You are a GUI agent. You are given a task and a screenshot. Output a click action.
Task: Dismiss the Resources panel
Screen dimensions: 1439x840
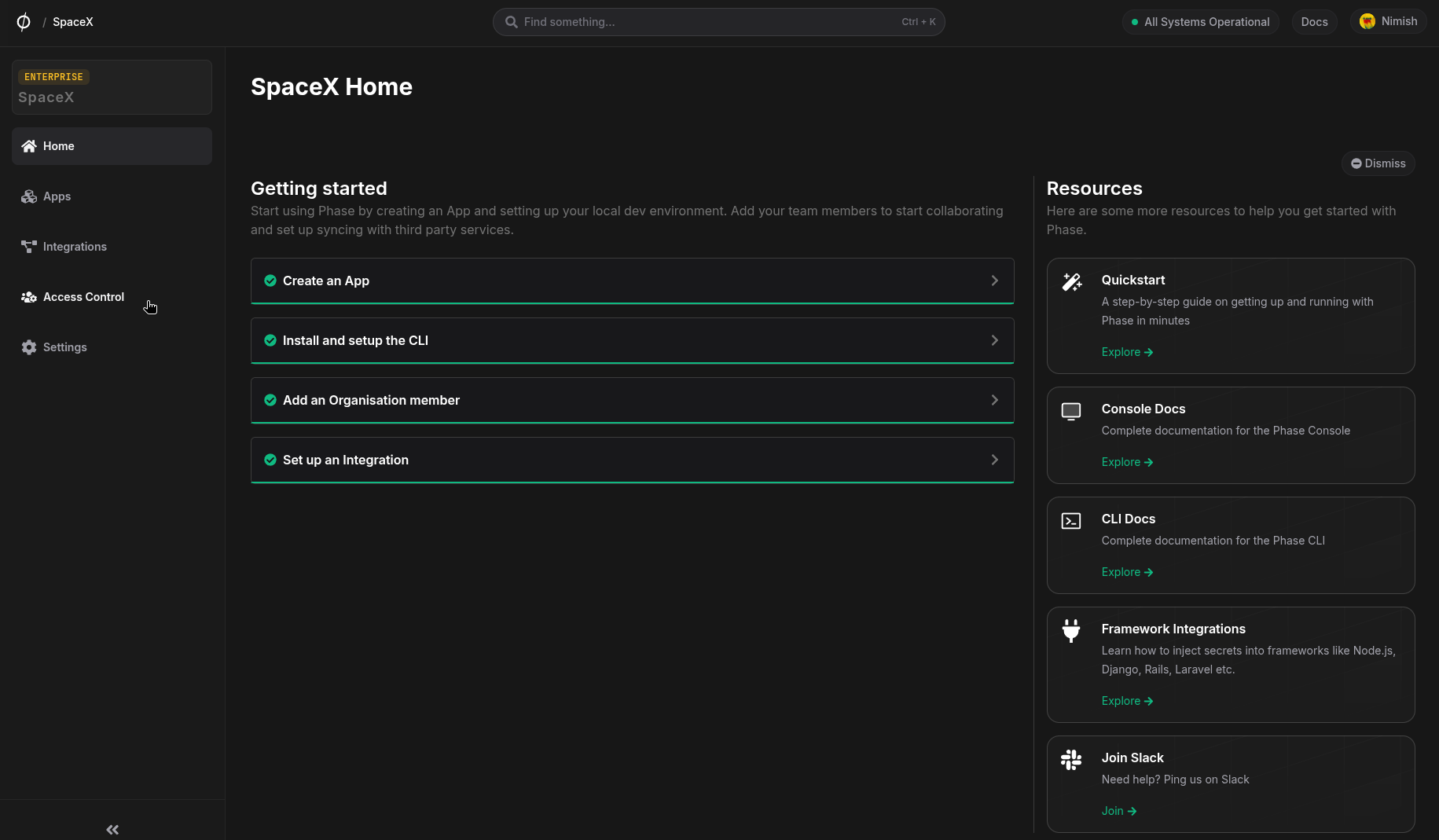[1378, 163]
